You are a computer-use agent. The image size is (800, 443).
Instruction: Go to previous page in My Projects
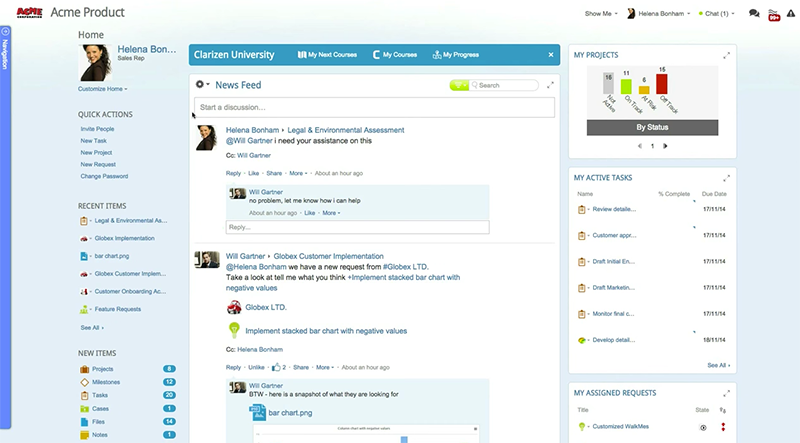640,146
